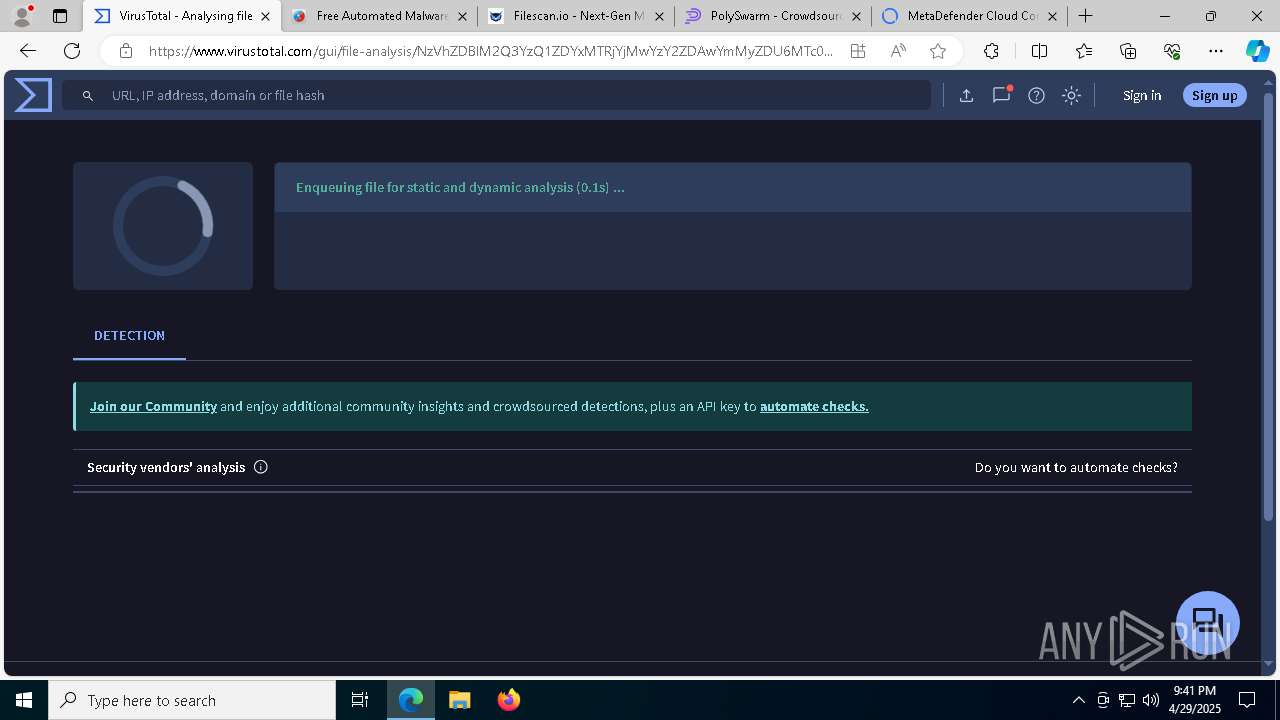Screen dimensions: 1280x720
Task: Open Browser essentials heart icon
Action: click(1172, 51)
